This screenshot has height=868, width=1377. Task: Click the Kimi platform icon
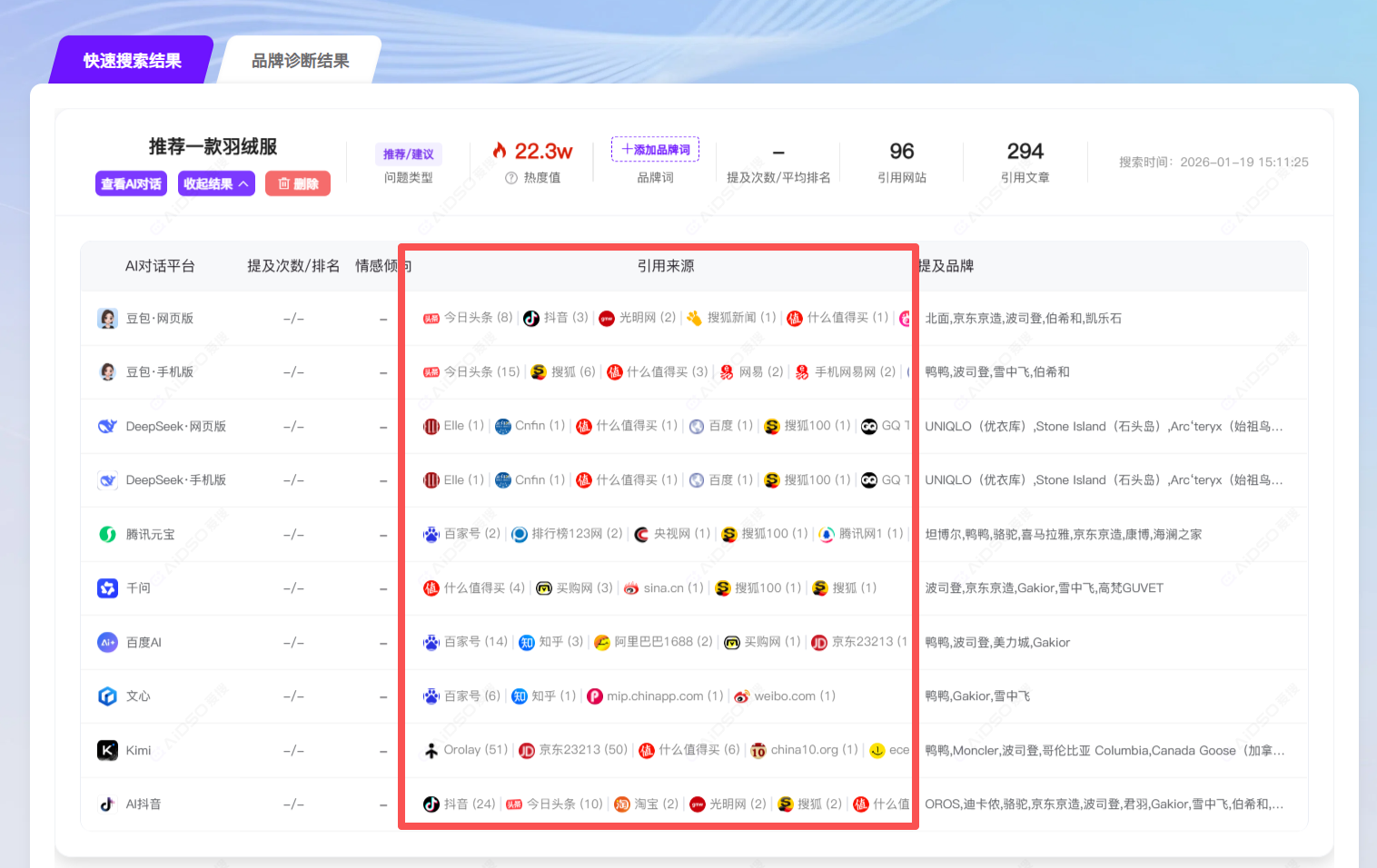click(107, 751)
